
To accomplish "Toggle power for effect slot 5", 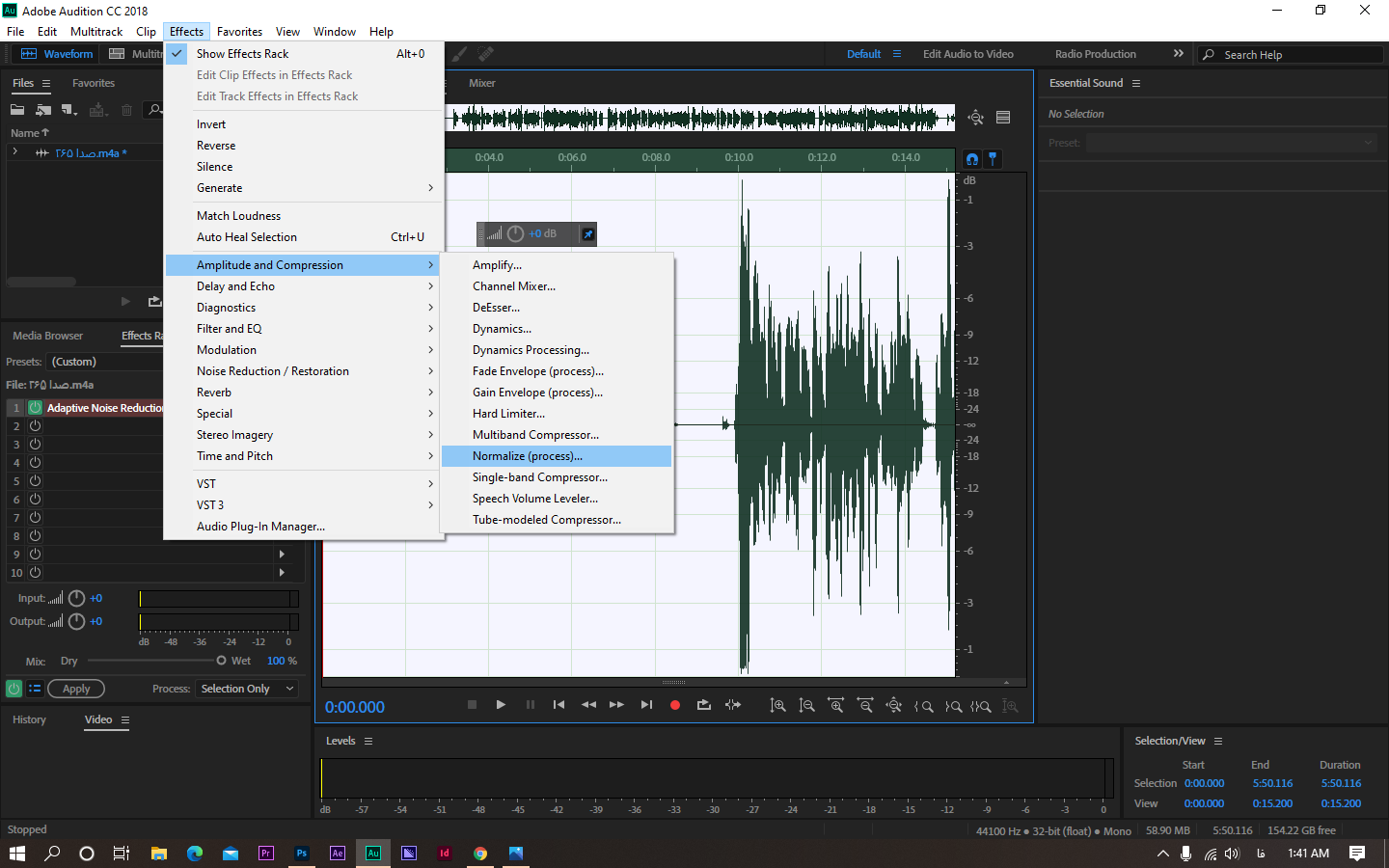I will (35, 481).
